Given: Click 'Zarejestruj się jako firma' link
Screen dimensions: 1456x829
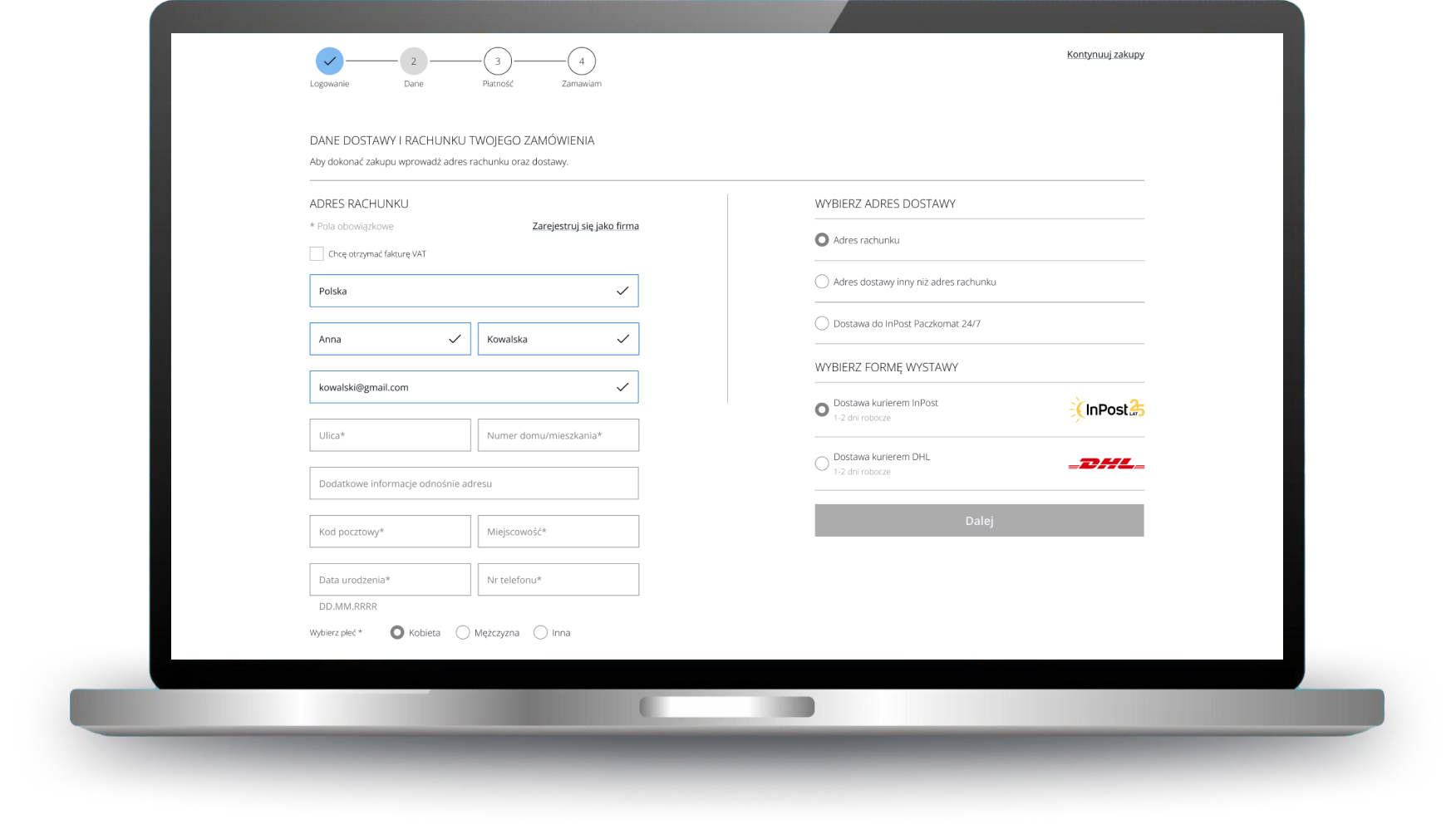Looking at the screenshot, I should pyautogui.click(x=585, y=226).
